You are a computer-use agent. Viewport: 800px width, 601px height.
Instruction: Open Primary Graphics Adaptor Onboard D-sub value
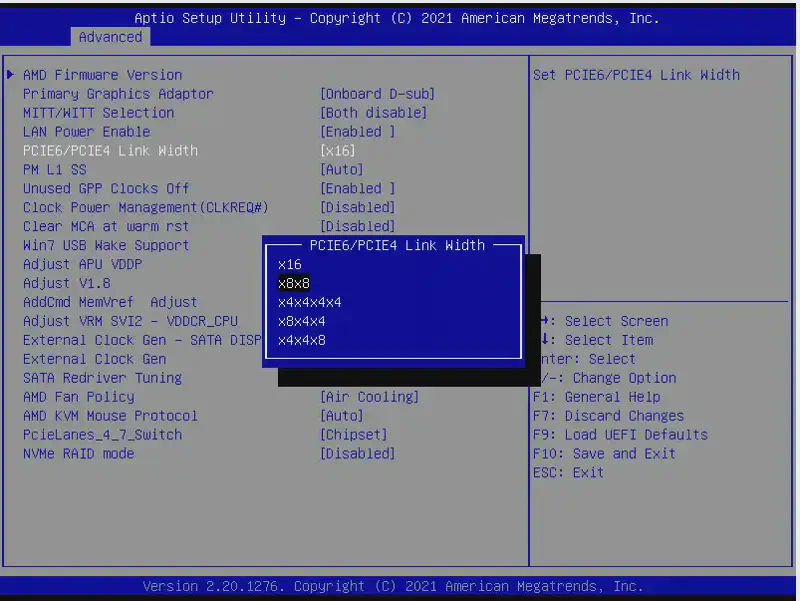(377, 94)
